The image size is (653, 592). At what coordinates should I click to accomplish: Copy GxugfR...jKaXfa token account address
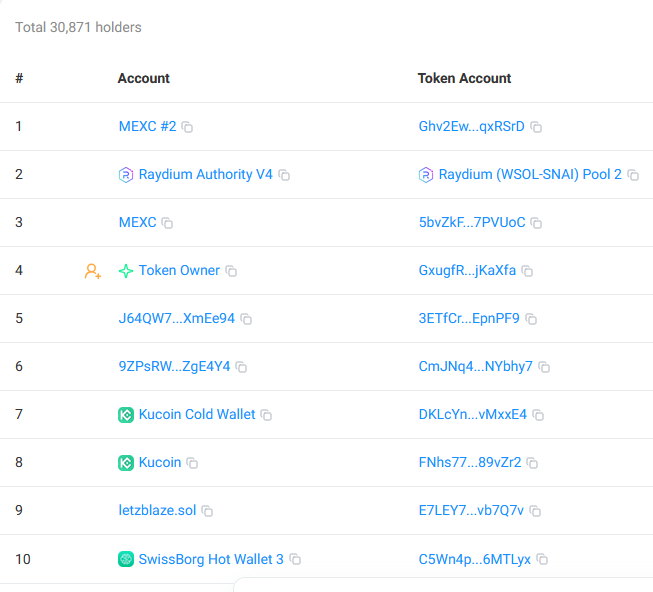(527, 271)
